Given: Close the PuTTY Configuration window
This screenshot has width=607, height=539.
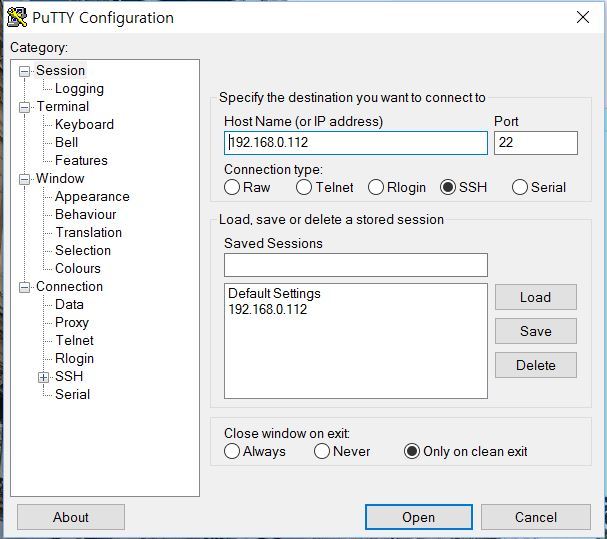Looking at the screenshot, I should (x=583, y=17).
